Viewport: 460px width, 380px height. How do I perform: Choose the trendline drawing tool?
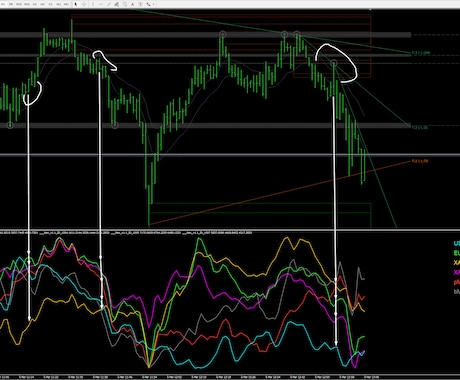109,4
